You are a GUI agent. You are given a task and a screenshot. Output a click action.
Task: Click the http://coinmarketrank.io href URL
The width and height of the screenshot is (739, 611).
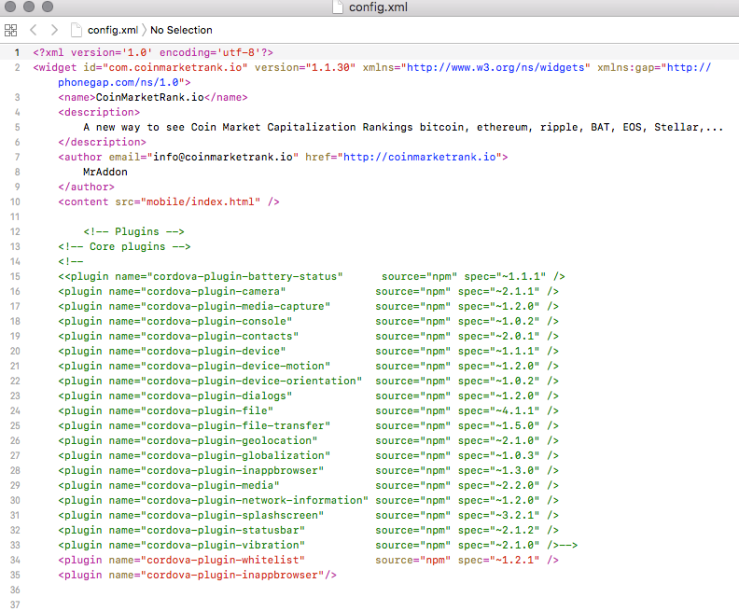(424, 157)
